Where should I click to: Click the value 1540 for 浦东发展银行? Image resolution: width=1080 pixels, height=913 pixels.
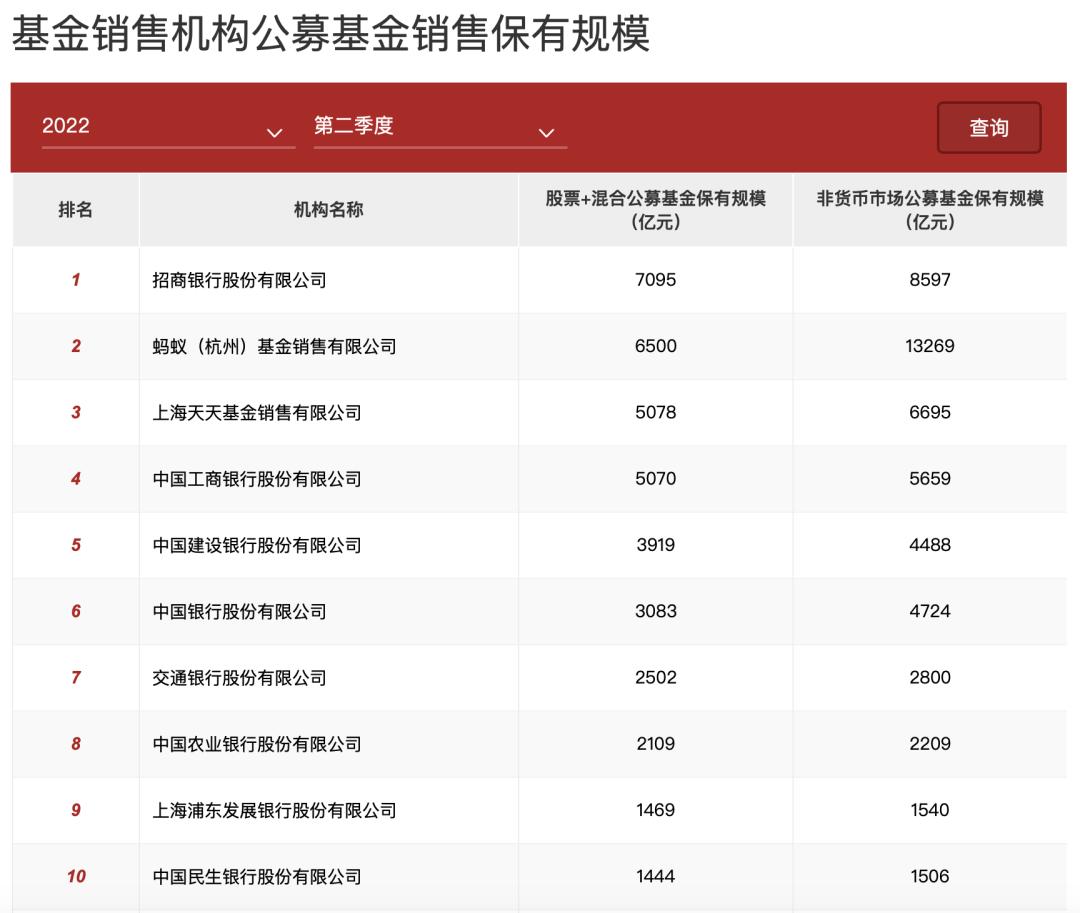[930, 810]
